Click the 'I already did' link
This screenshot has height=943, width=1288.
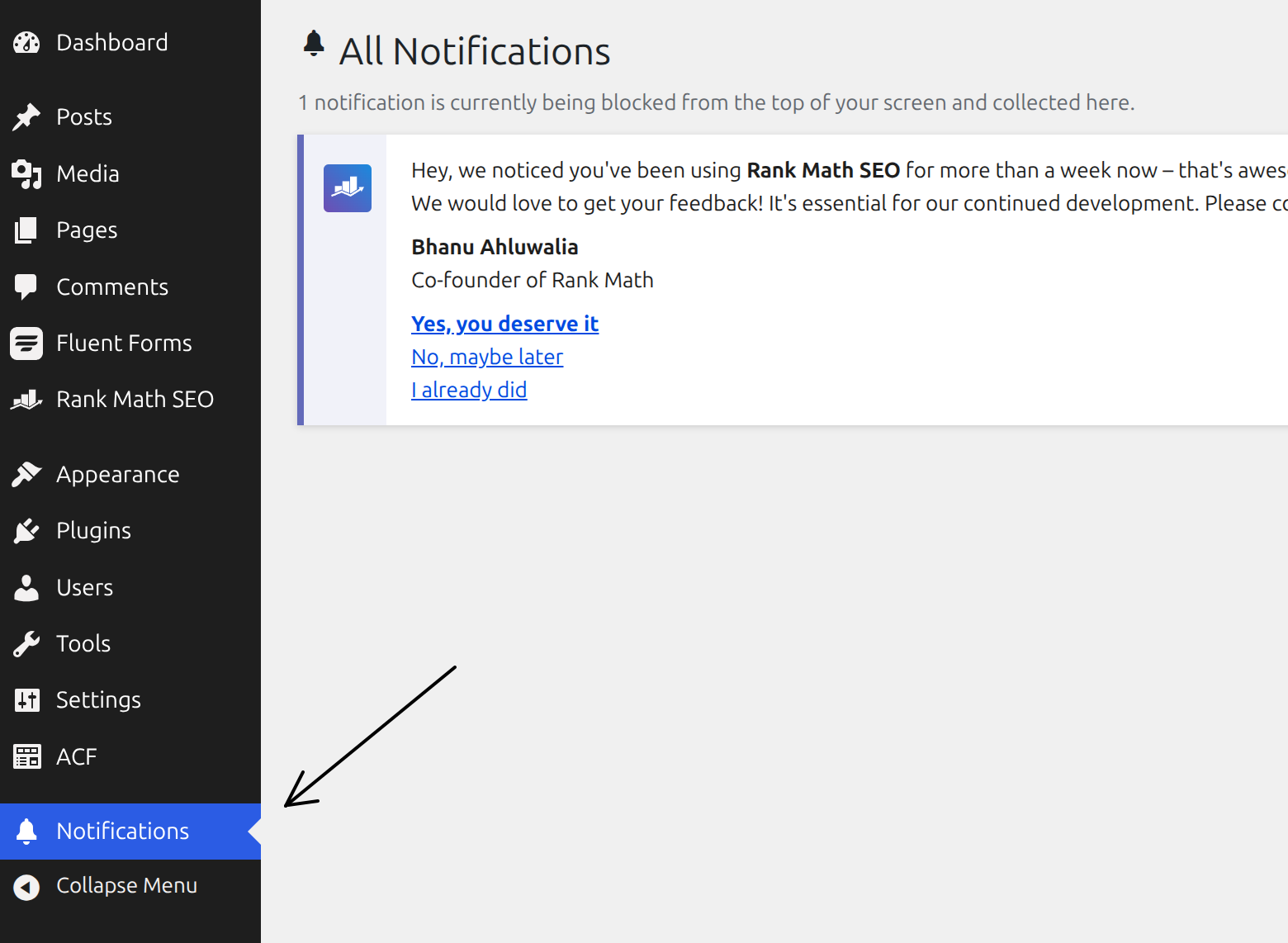[469, 390]
